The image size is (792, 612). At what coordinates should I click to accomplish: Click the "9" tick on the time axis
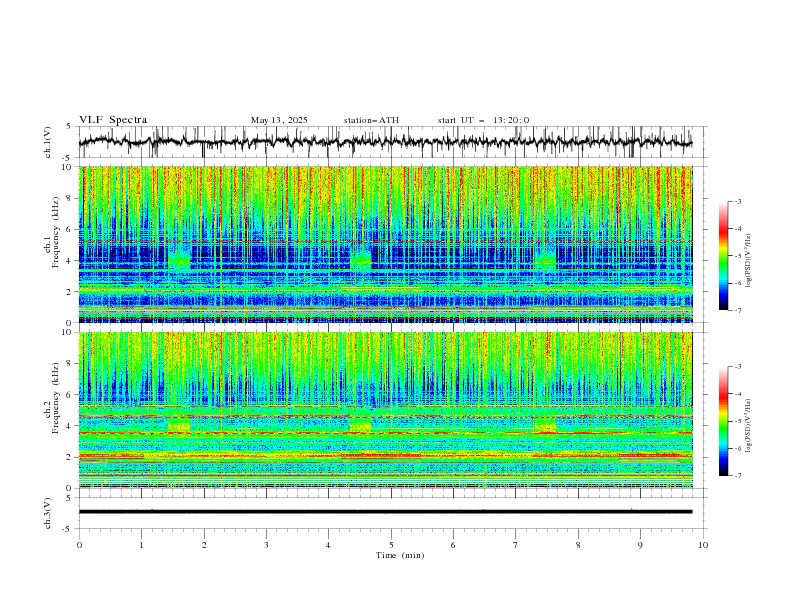click(x=640, y=545)
